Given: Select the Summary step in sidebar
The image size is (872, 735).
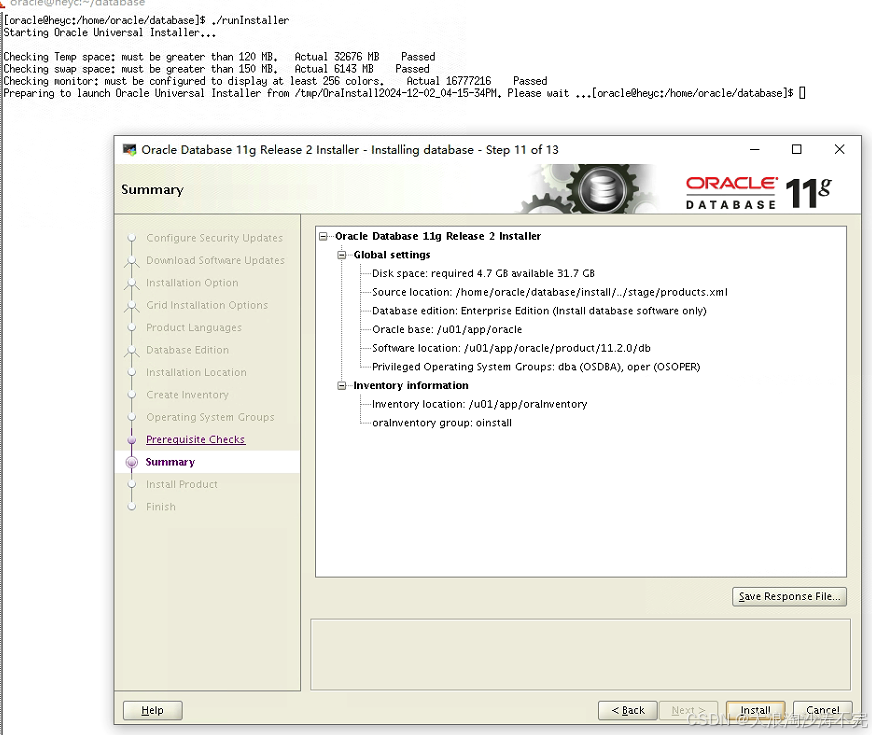Looking at the screenshot, I should [170, 462].
